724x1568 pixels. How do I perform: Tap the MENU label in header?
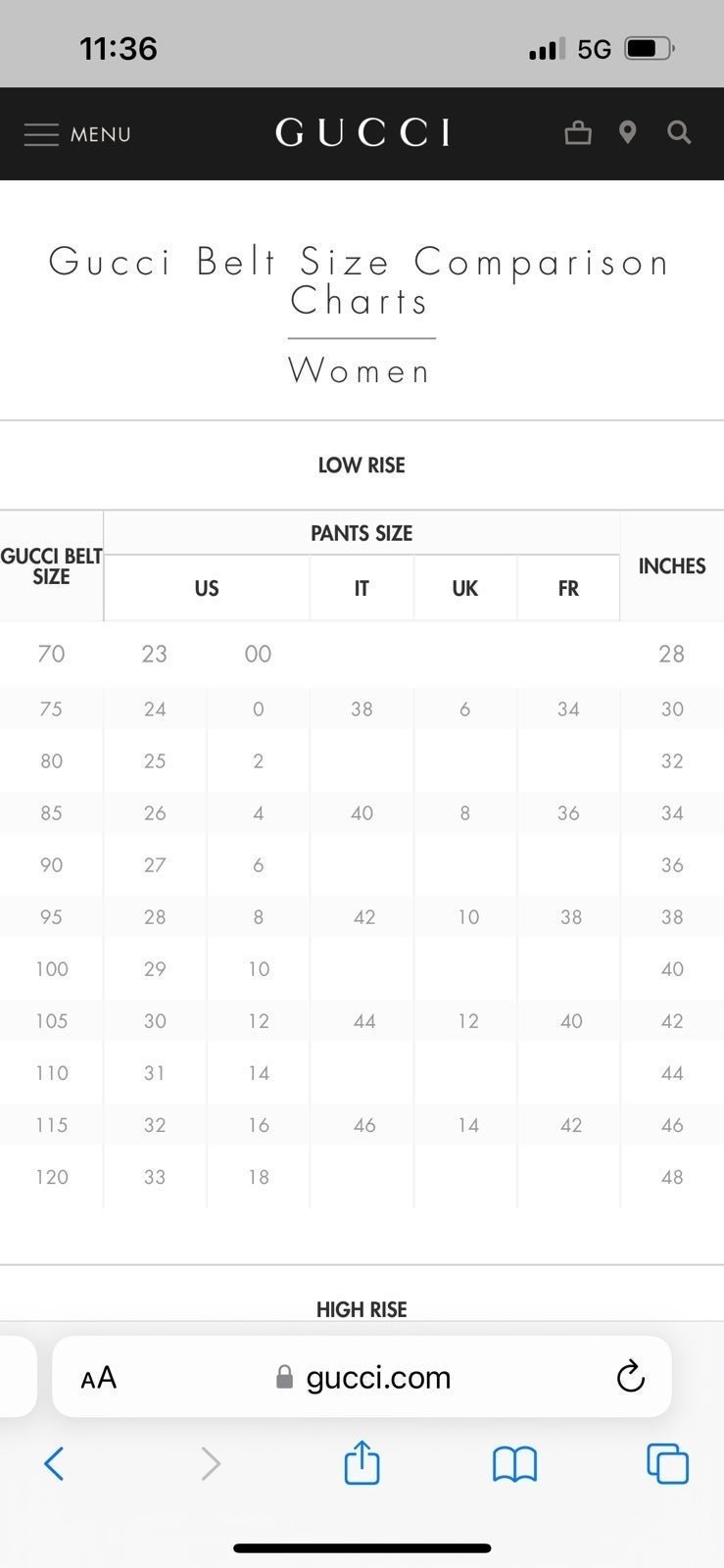(x=101, y=134)
